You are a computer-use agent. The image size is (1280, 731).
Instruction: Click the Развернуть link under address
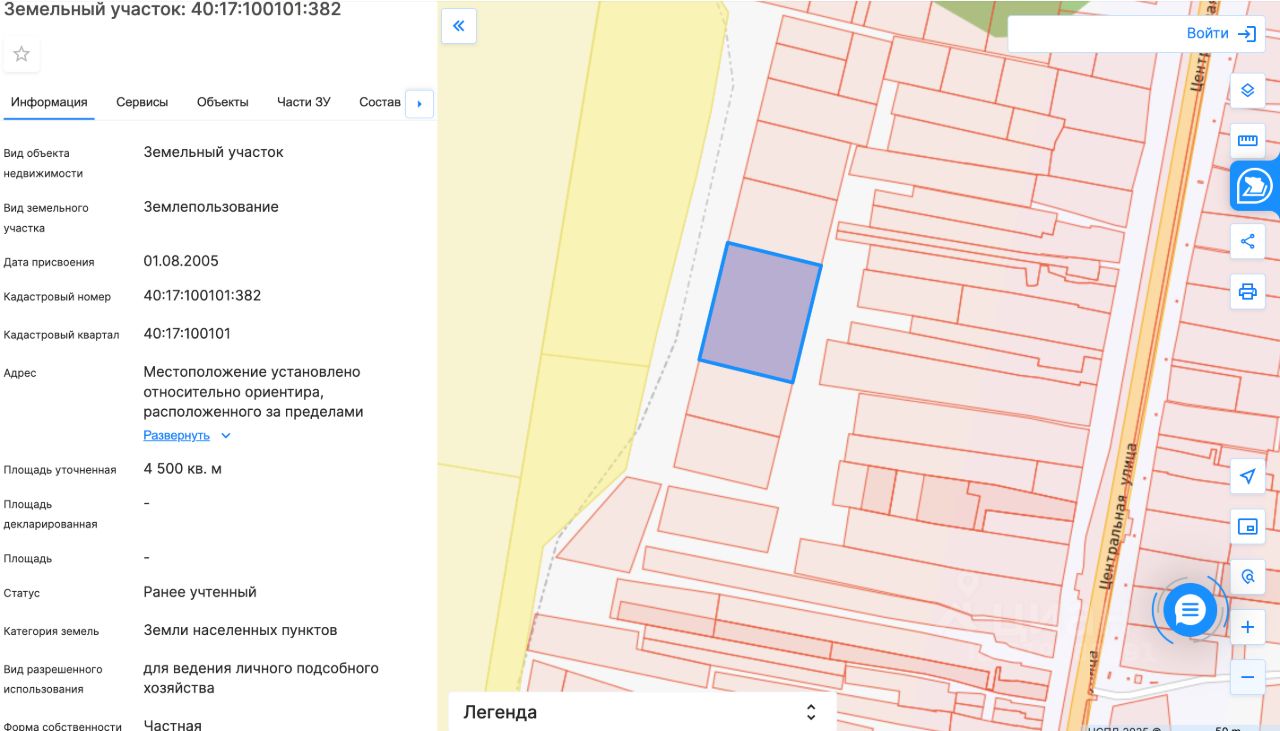(x=177, y=436)
